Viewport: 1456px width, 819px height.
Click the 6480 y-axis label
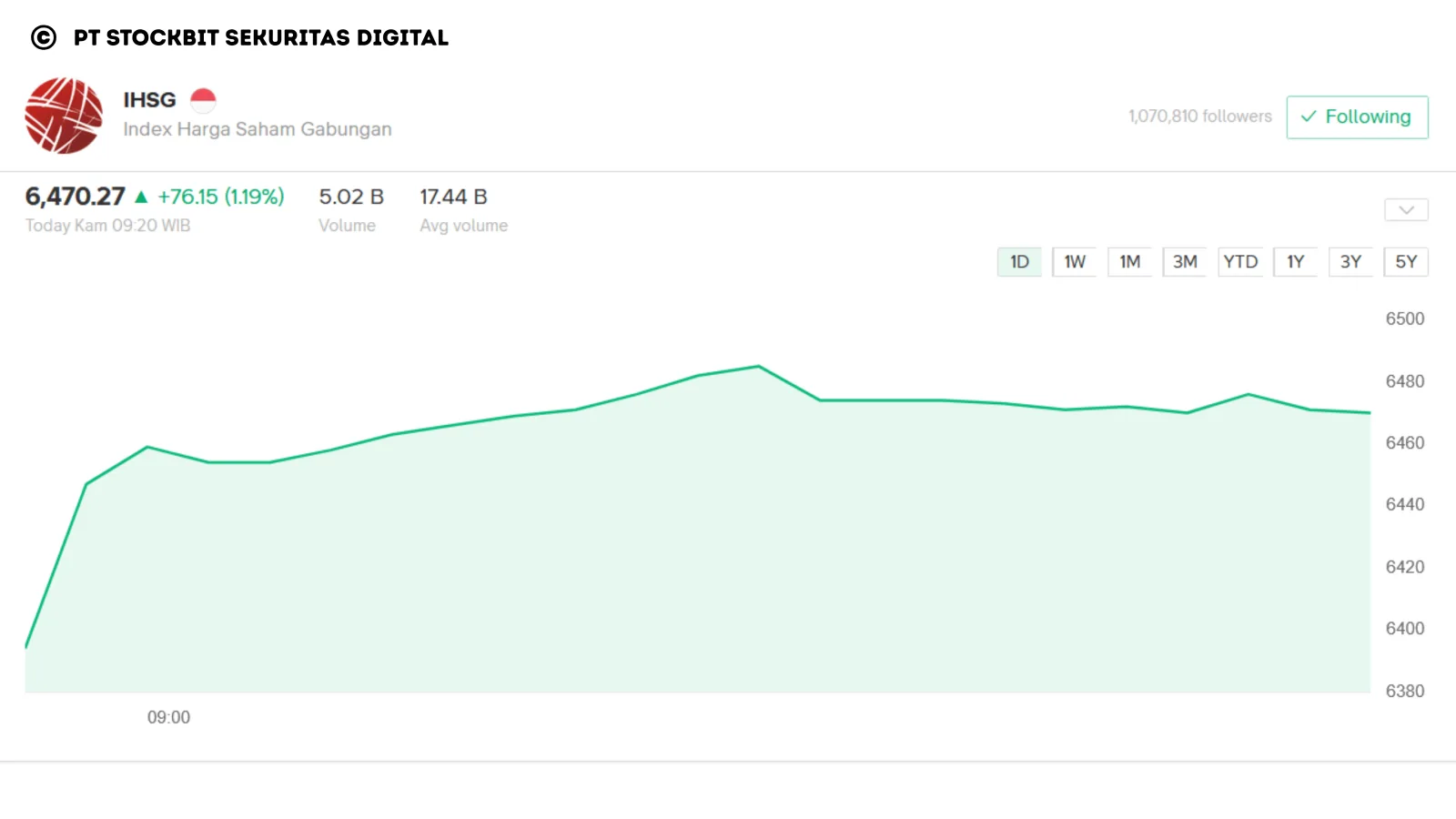tap(1405, 381)
